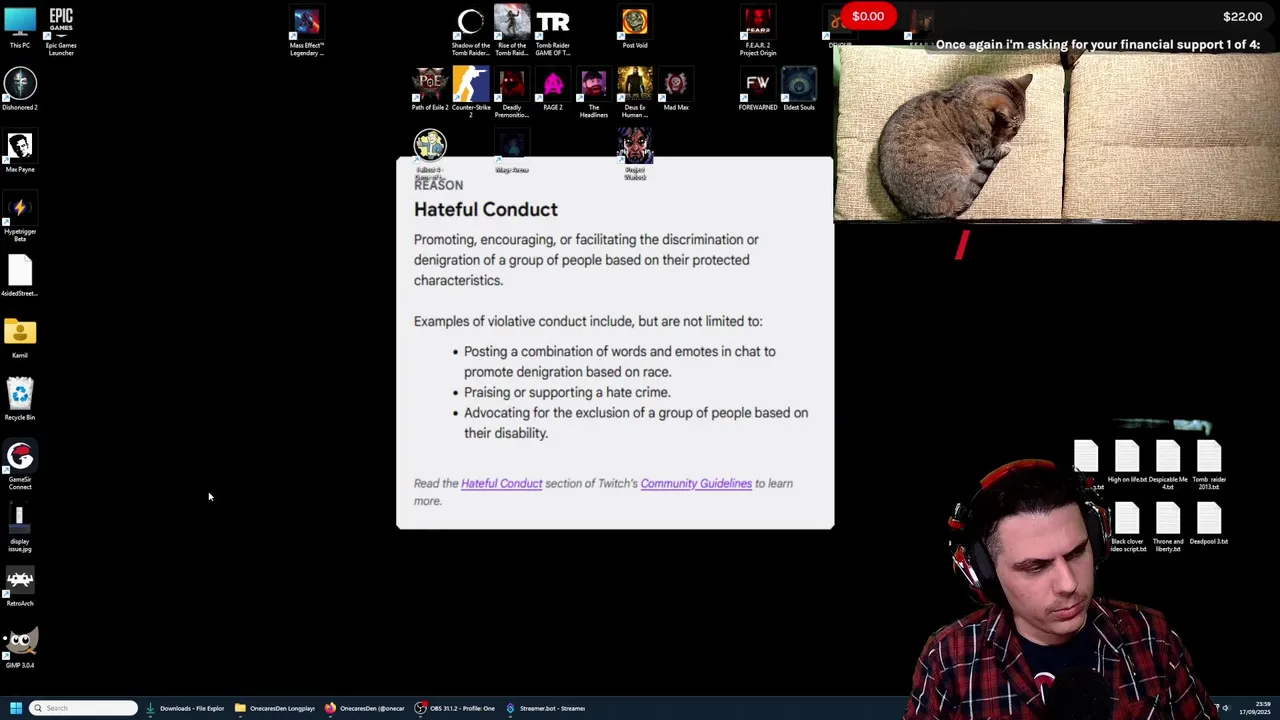The image size is (1280, 720).
Task: Switch to OnecaresDen Longplays folder window
Action: 275,708
